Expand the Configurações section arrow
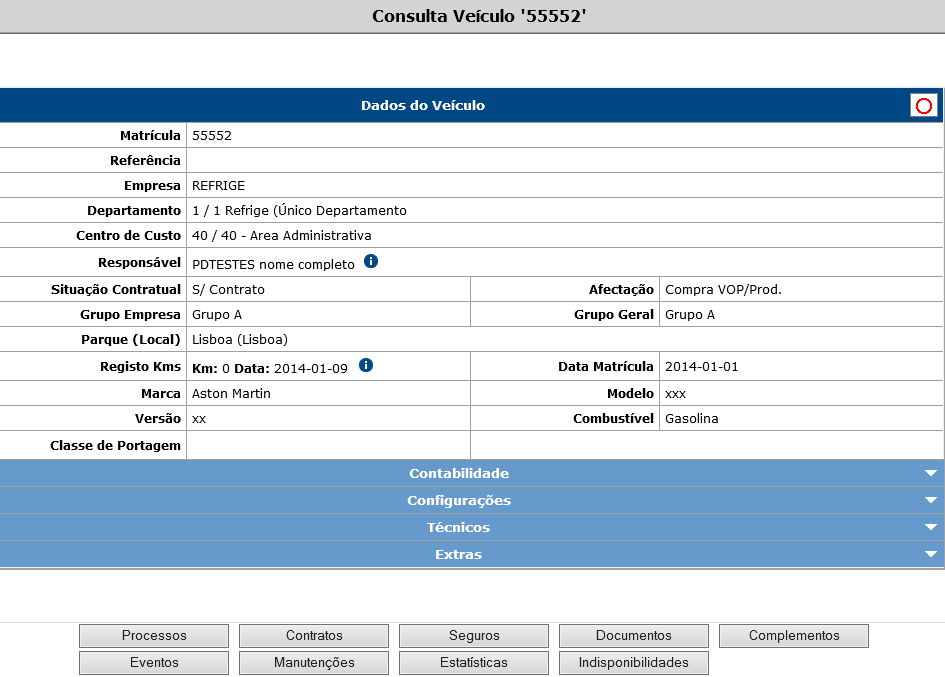945x677 pixels. pyautogui.click(x=931, y=500)
